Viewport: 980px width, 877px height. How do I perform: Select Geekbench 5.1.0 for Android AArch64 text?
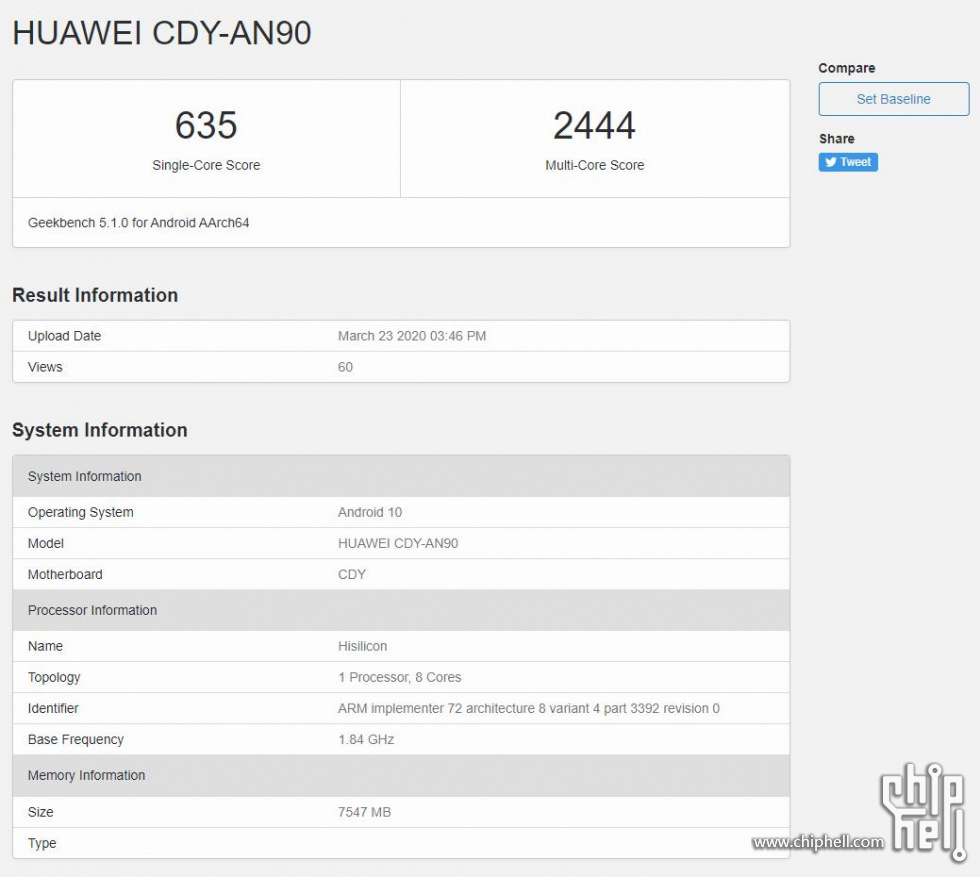139,223
